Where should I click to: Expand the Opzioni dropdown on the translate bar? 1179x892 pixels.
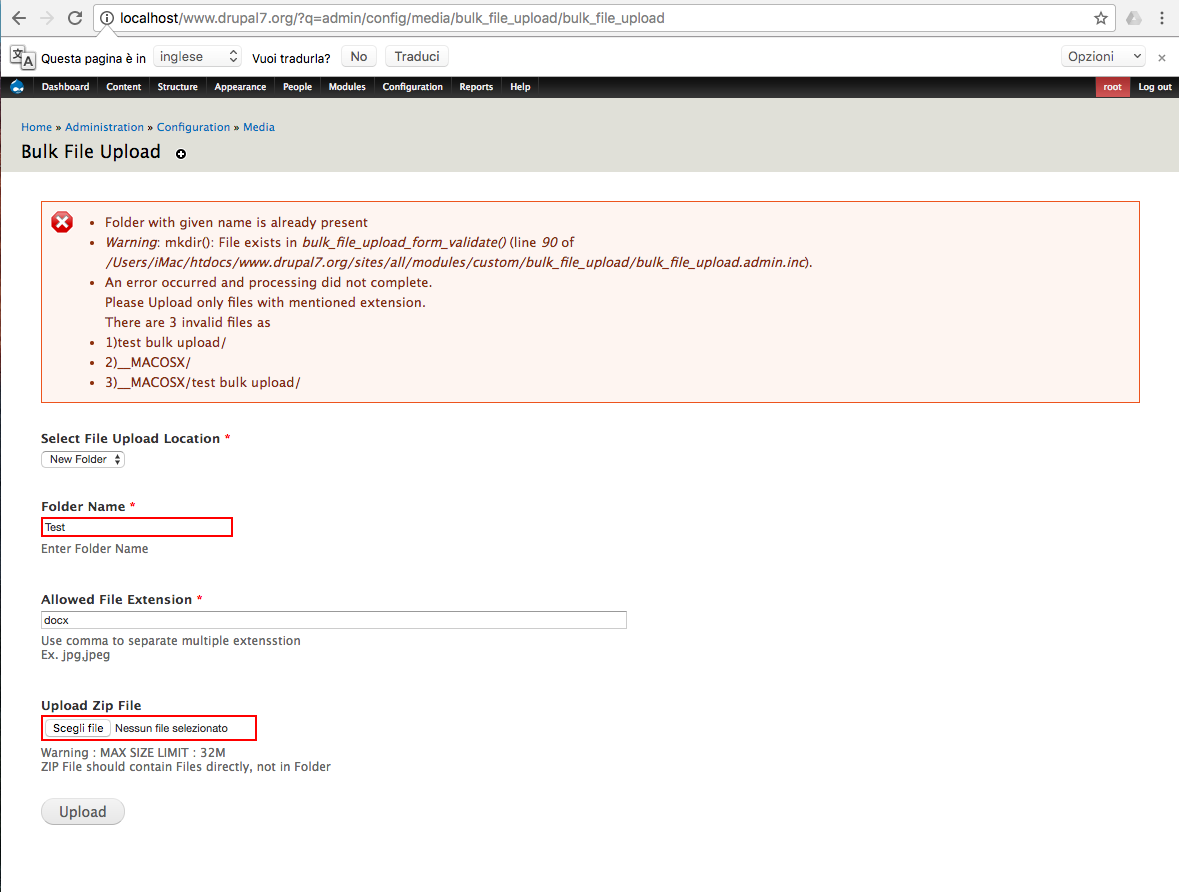coord(1103,56)
